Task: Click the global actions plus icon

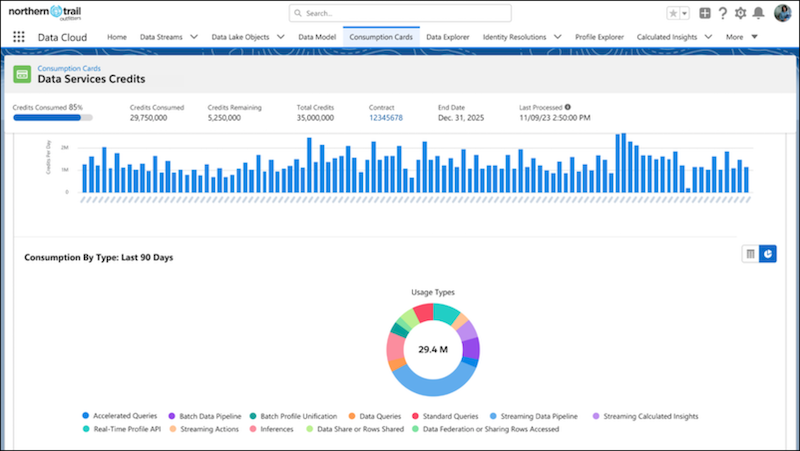Action: 705,13
